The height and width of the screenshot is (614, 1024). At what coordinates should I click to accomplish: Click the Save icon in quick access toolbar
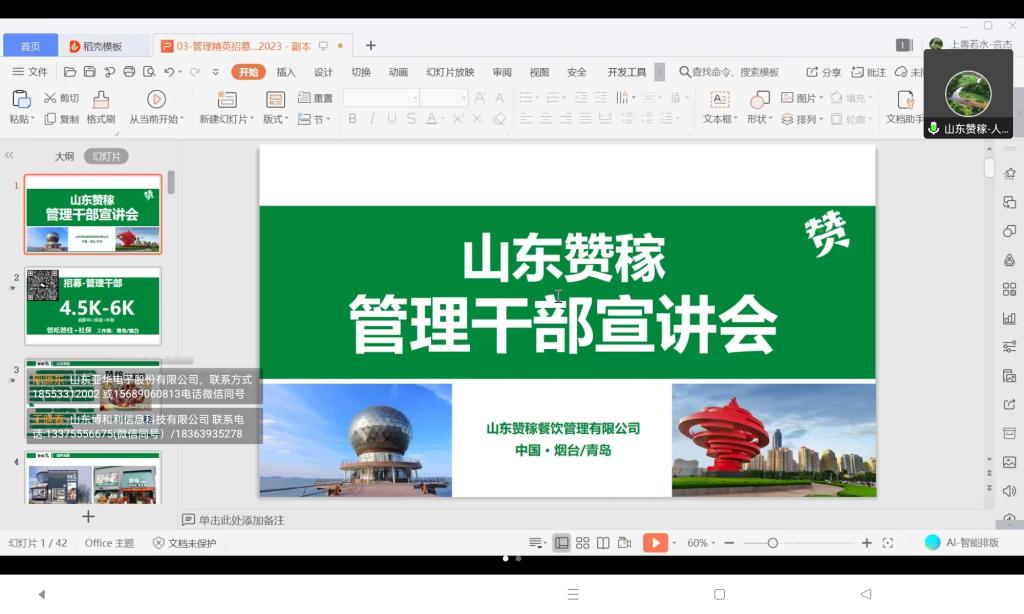pos(90,72)
